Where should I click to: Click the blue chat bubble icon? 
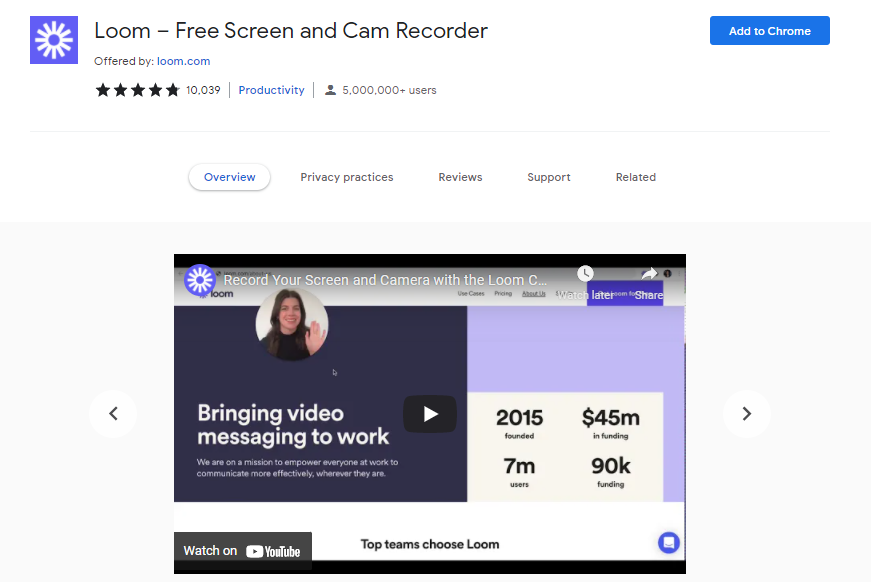click(x=669, y=543)
